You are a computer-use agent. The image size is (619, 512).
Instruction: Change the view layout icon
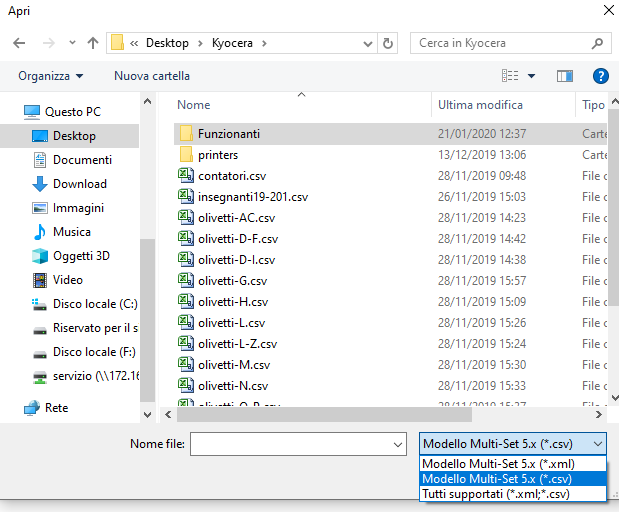point(510,75)
